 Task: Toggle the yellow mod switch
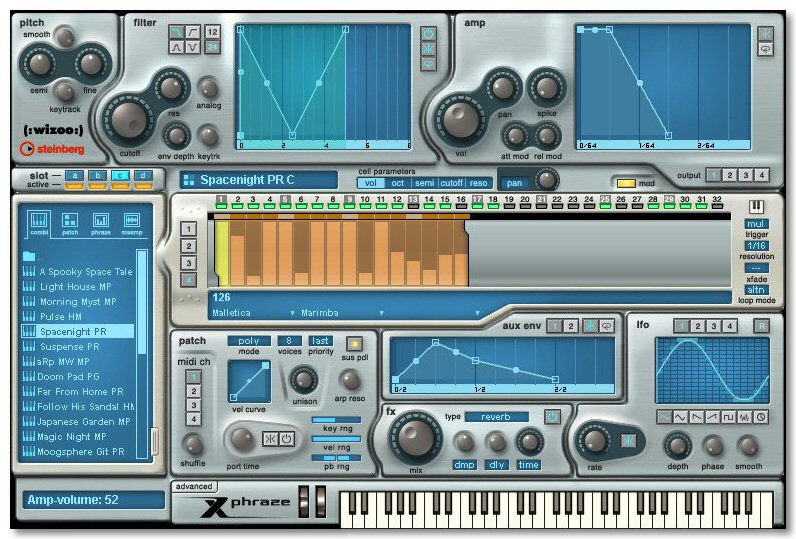click(627, 183)
